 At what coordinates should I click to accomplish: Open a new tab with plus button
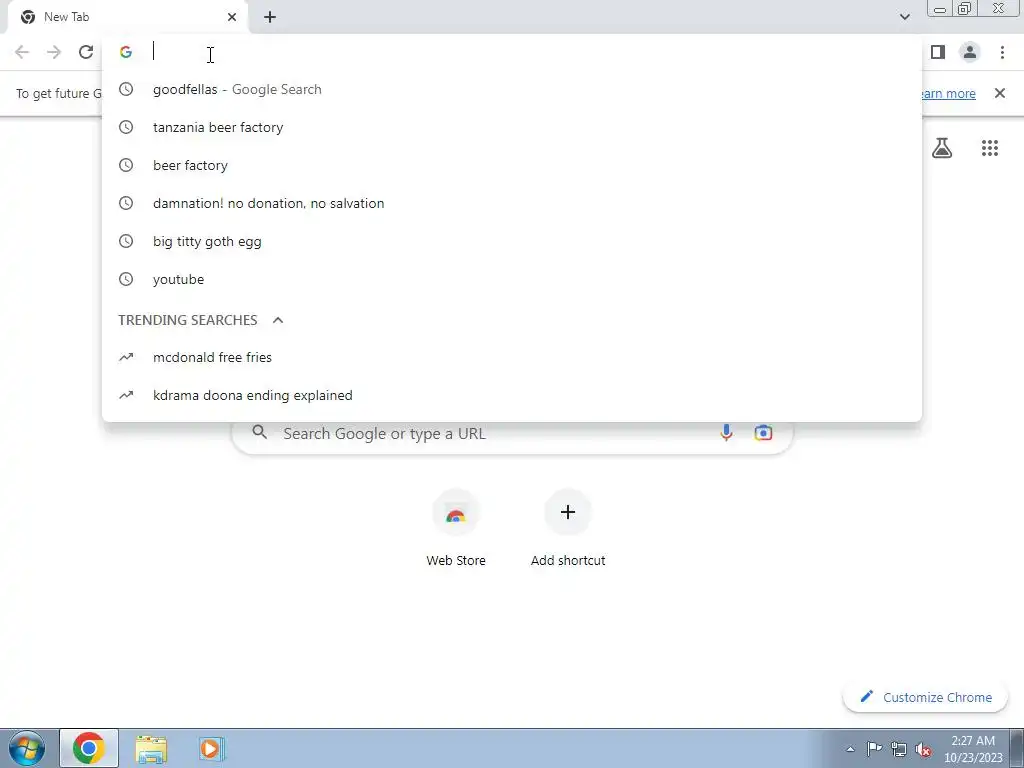[270, 17]
